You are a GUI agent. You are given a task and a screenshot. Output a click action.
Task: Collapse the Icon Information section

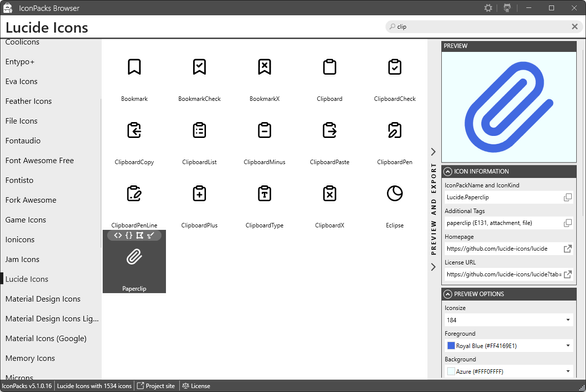point(448,172)
